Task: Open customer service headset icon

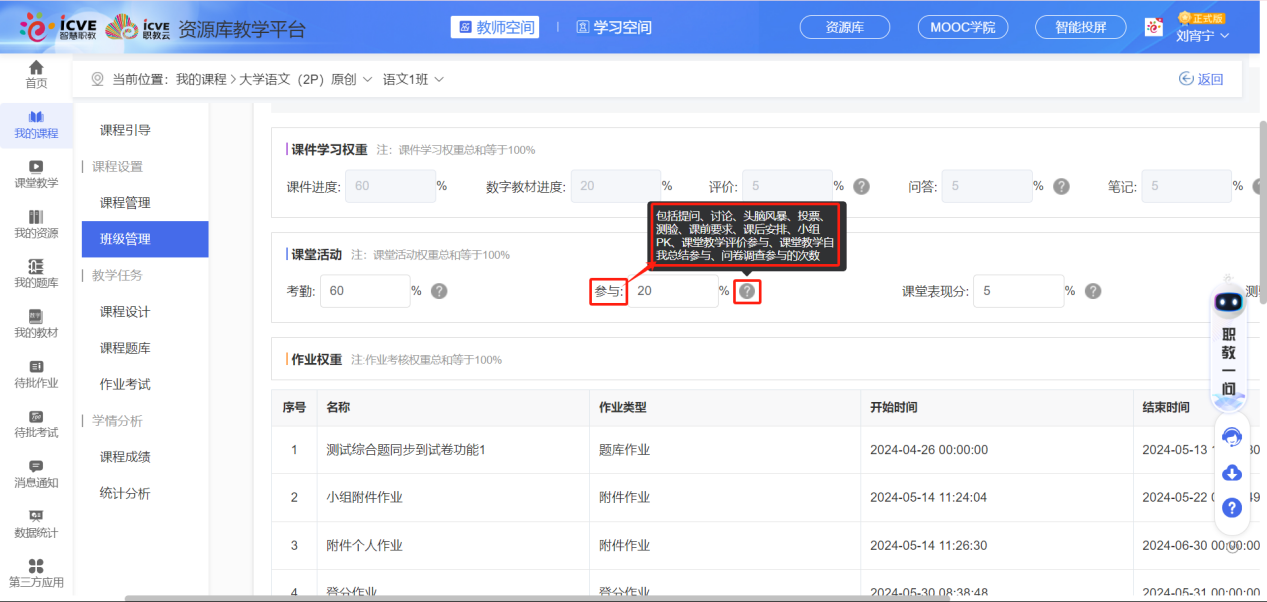Action: (x=1232, y=437)
